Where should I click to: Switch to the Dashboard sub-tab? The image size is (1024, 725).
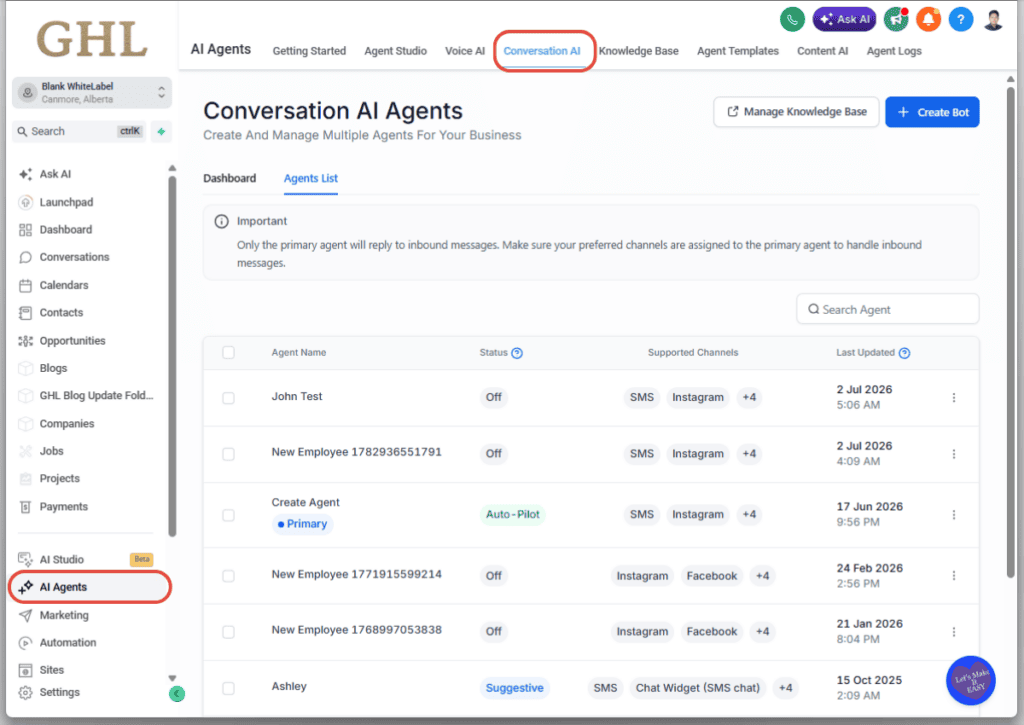[x=229, y=178]
